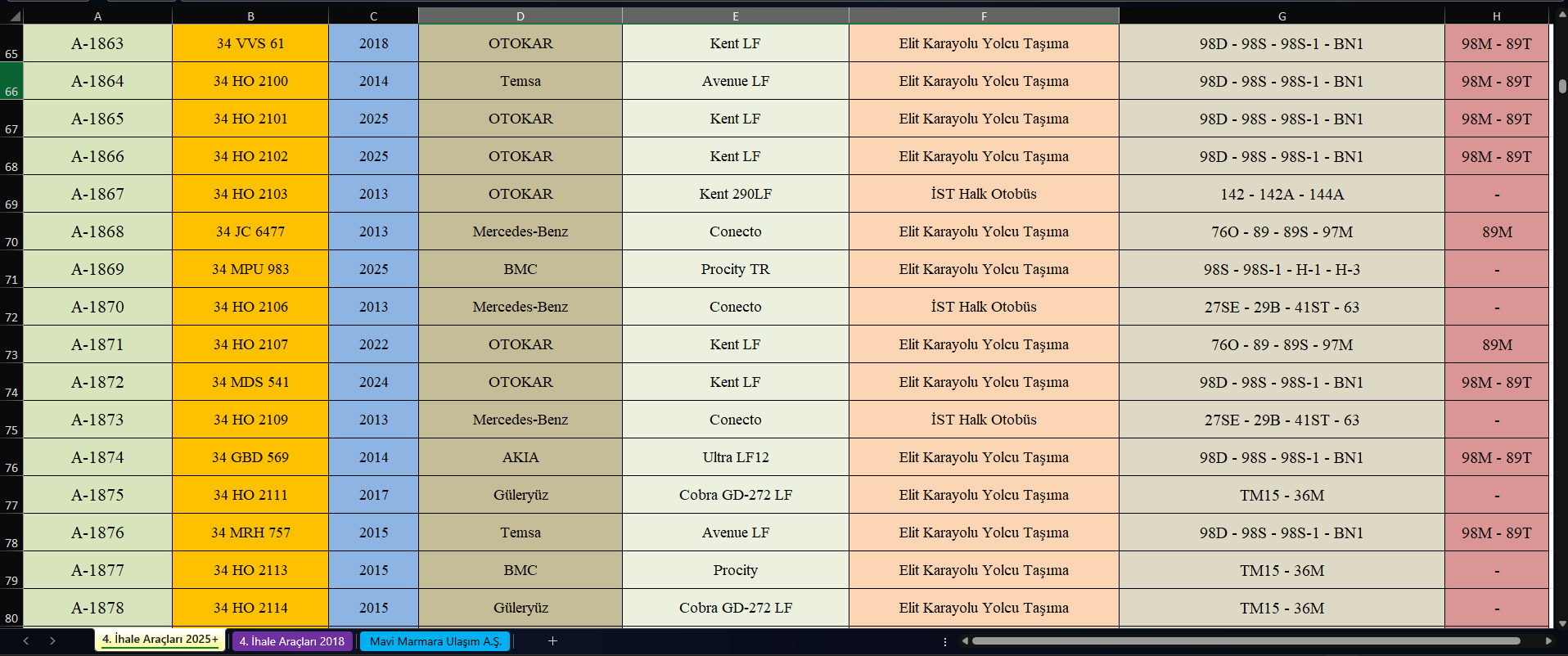Select column G header
Screen dimensions: 1568x656
click(1282, 16)
